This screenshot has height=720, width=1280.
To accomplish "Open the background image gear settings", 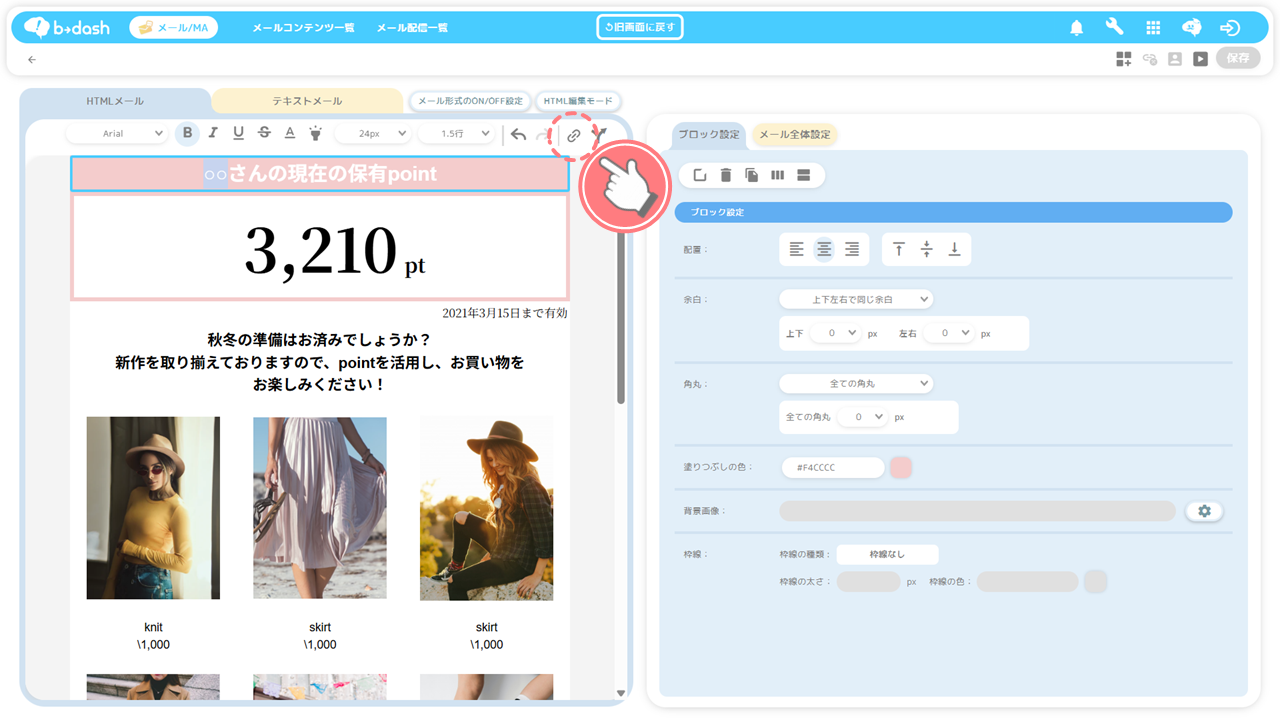I will (1204, 511).
